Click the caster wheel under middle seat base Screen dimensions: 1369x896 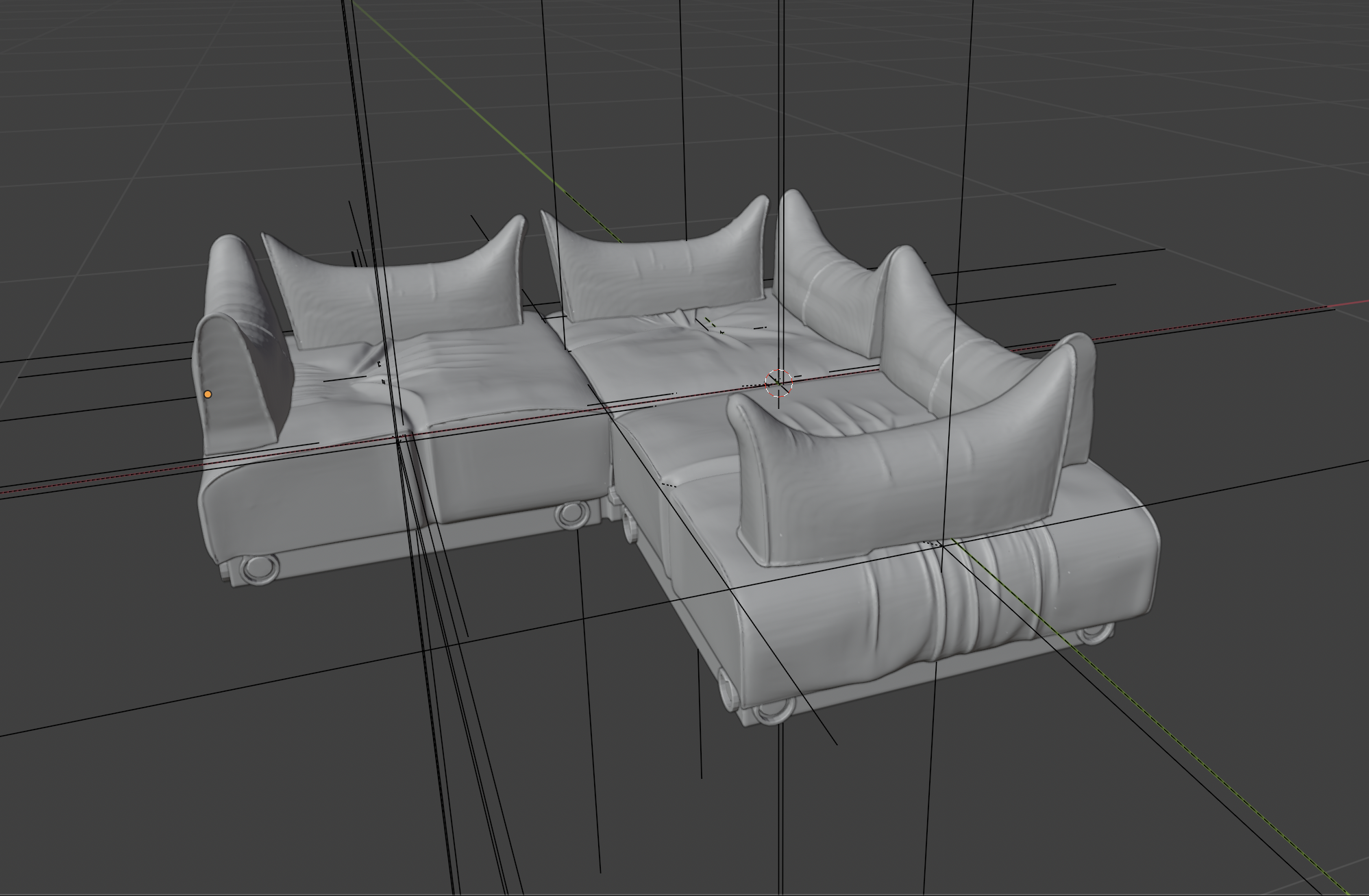[x=570, y=513]
